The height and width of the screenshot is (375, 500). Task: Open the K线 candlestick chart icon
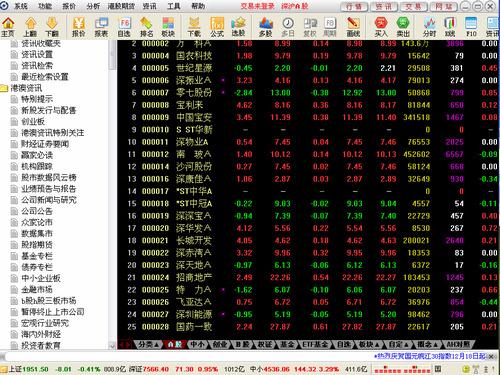(x=450, y=27)
